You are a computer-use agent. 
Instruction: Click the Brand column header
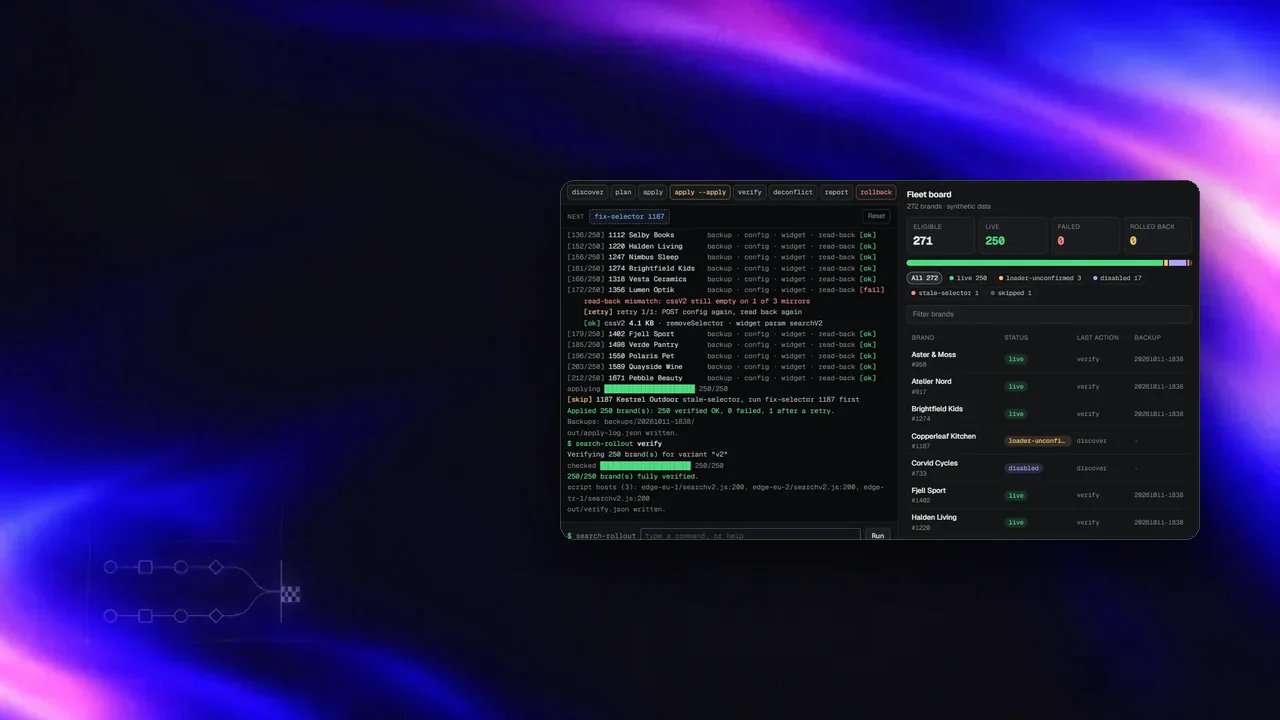click(922, 338)
